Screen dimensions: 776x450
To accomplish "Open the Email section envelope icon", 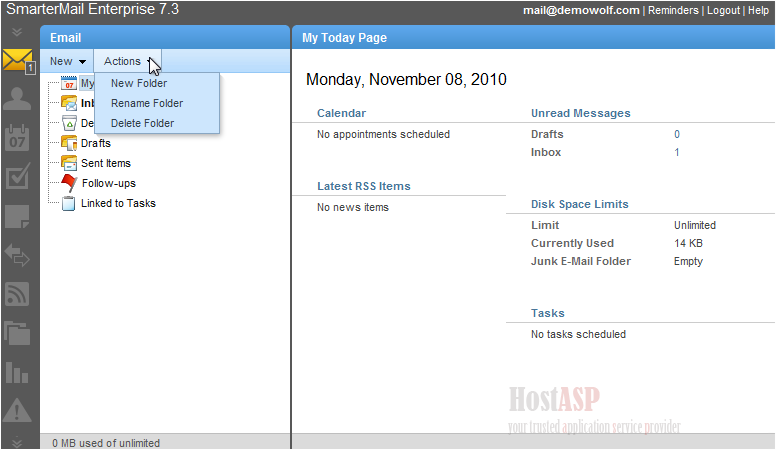I will pos(17,60).
